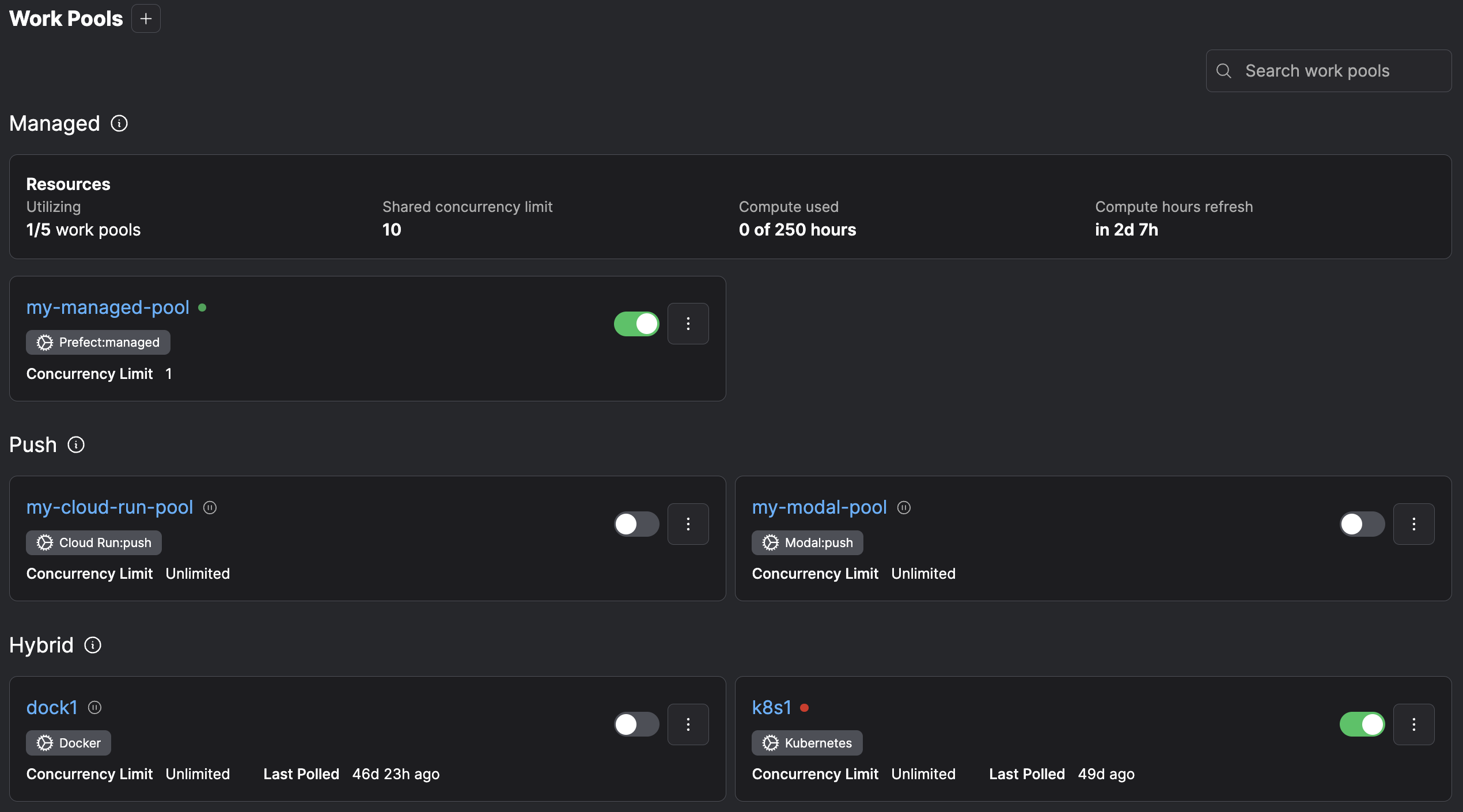Create a new work pool with the plus button

[146, 18]
